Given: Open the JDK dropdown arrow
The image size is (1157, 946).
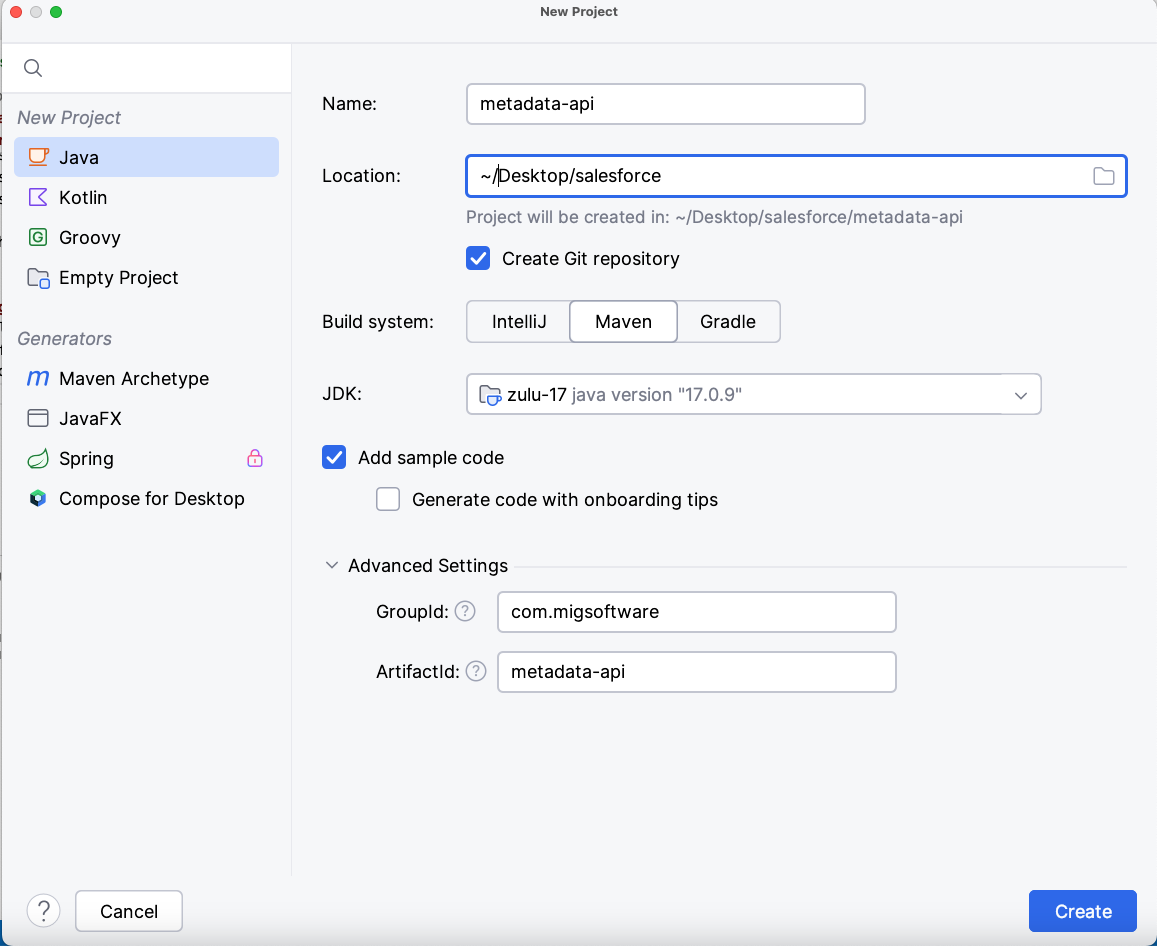Looking at the screenshot, I should [1020, 395].
